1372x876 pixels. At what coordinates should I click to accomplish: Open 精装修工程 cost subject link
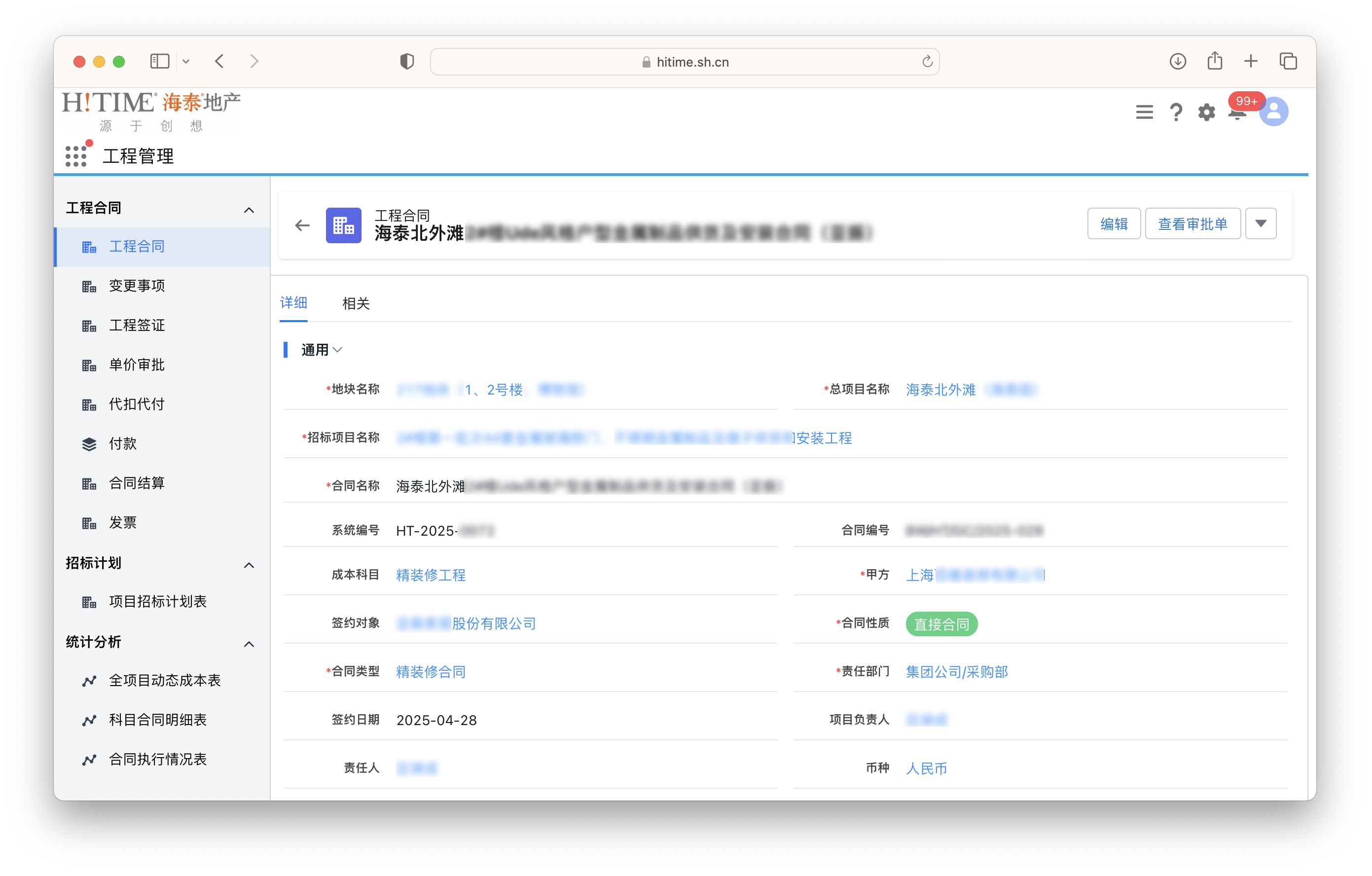click(431, 575)
